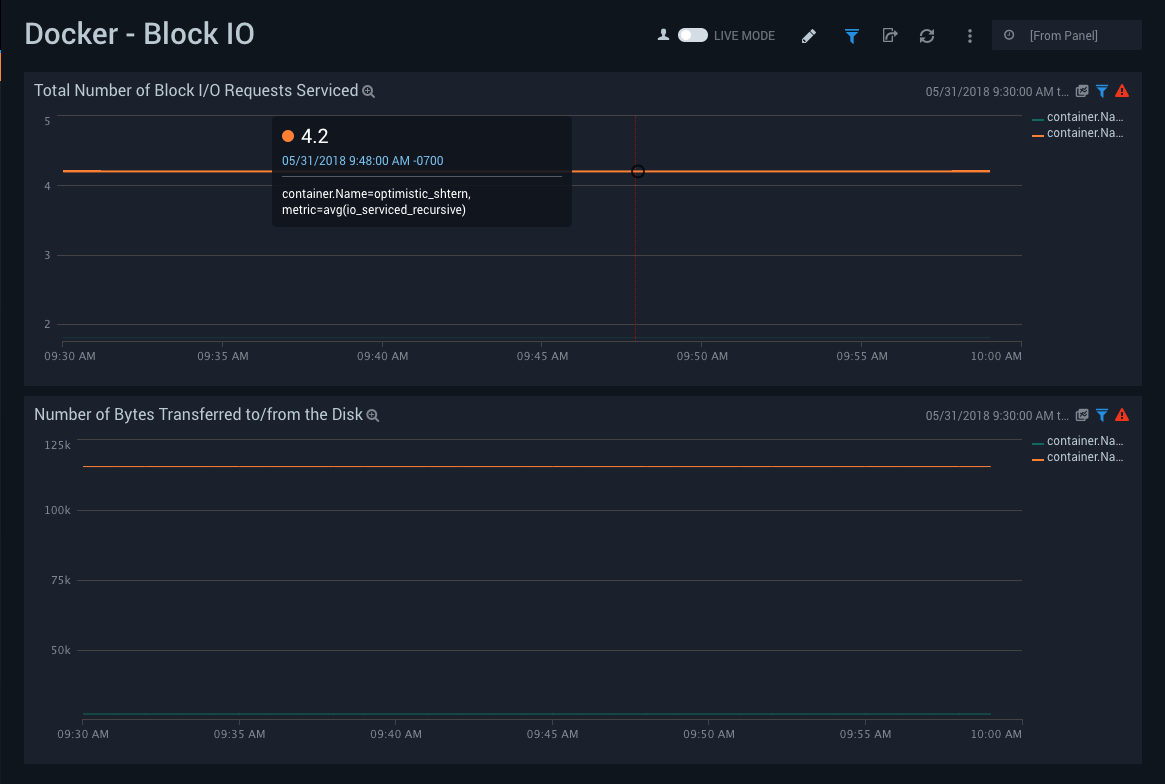Open the dashboard edit pencil icon

tap(809, 35)
